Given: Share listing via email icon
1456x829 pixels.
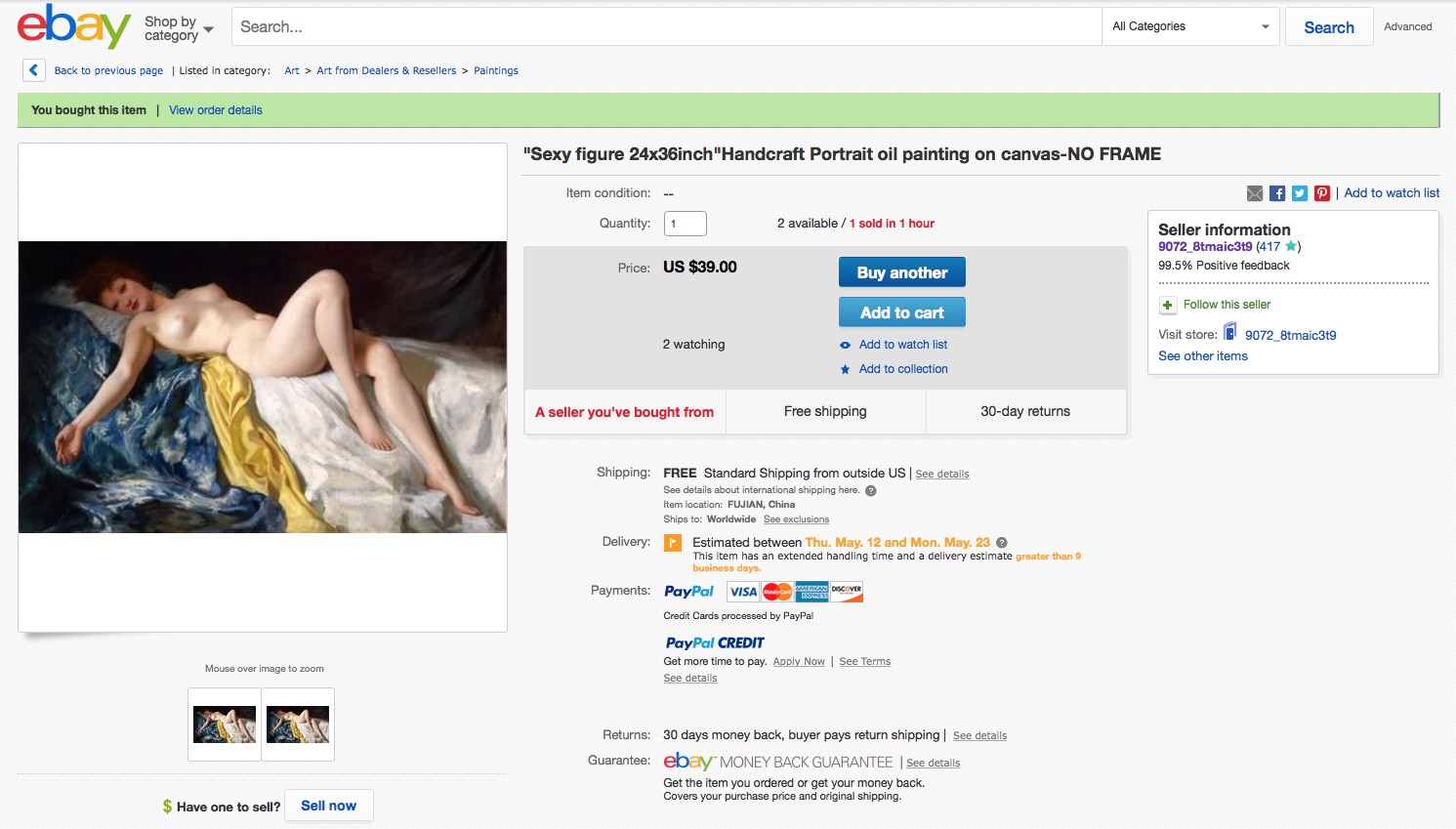Looking at the screenshot, I should coord(1255,193).
